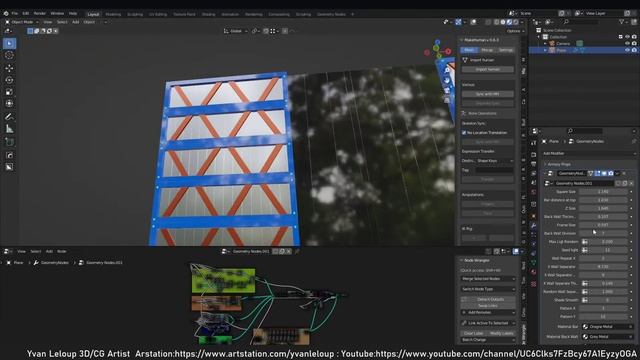
Task: Click the outliner filter funnel icon
Action: point(621,22)
